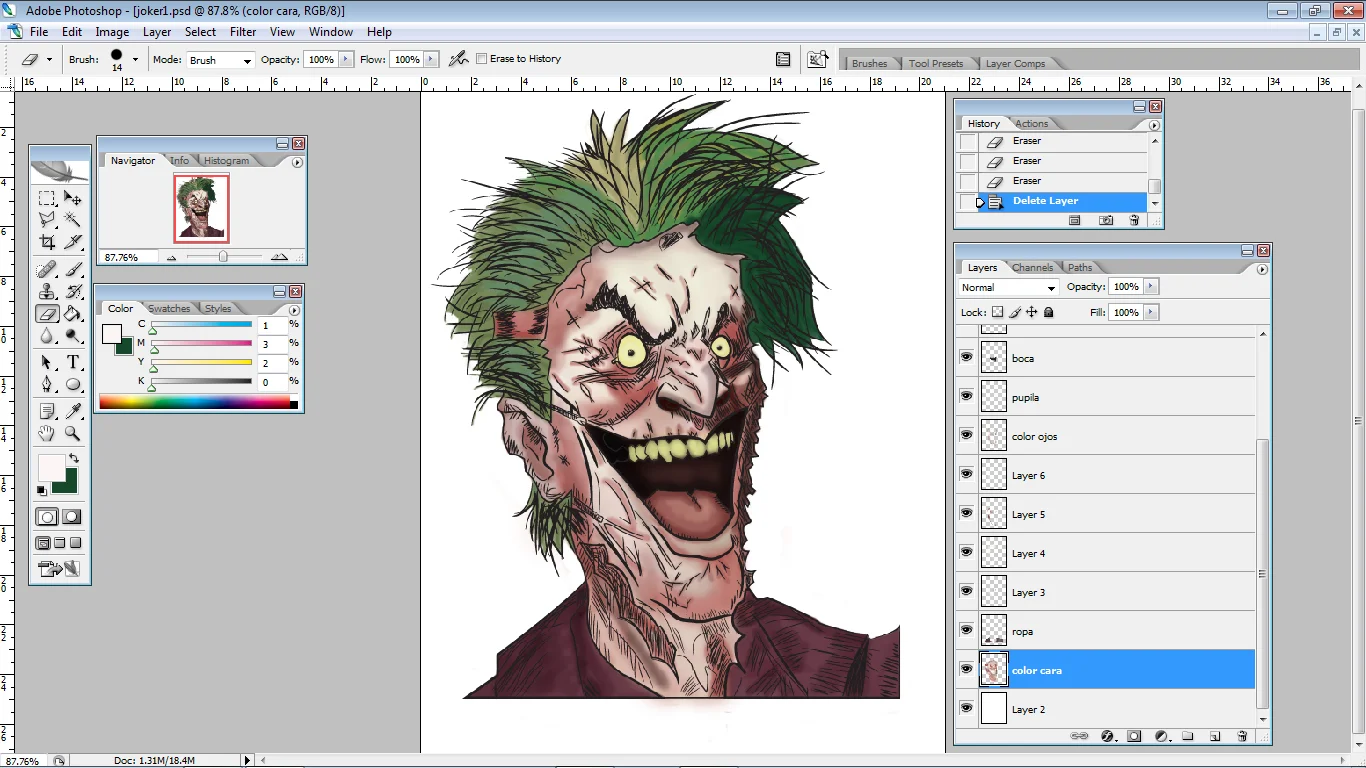
Task: Open the Layers panel flyout menu
Action: [x=1262, y=269]
